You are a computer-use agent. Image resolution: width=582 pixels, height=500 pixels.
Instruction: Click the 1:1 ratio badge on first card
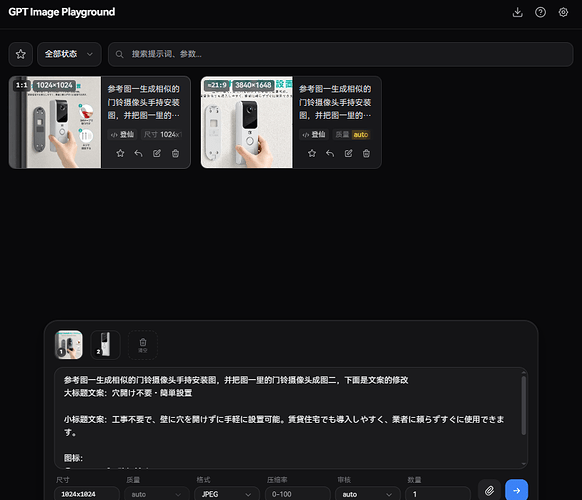pyautogui.click(x=22, y=85)
